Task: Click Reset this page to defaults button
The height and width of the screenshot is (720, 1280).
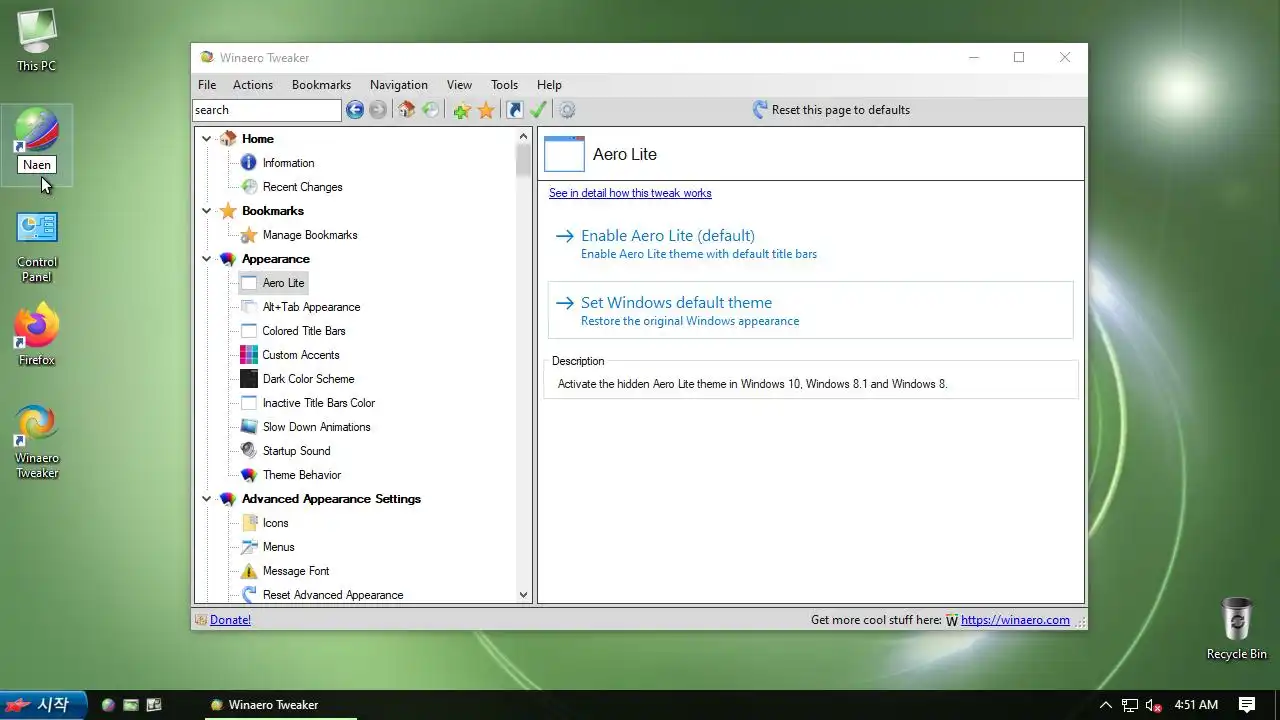Action: (x=830, y=110)
